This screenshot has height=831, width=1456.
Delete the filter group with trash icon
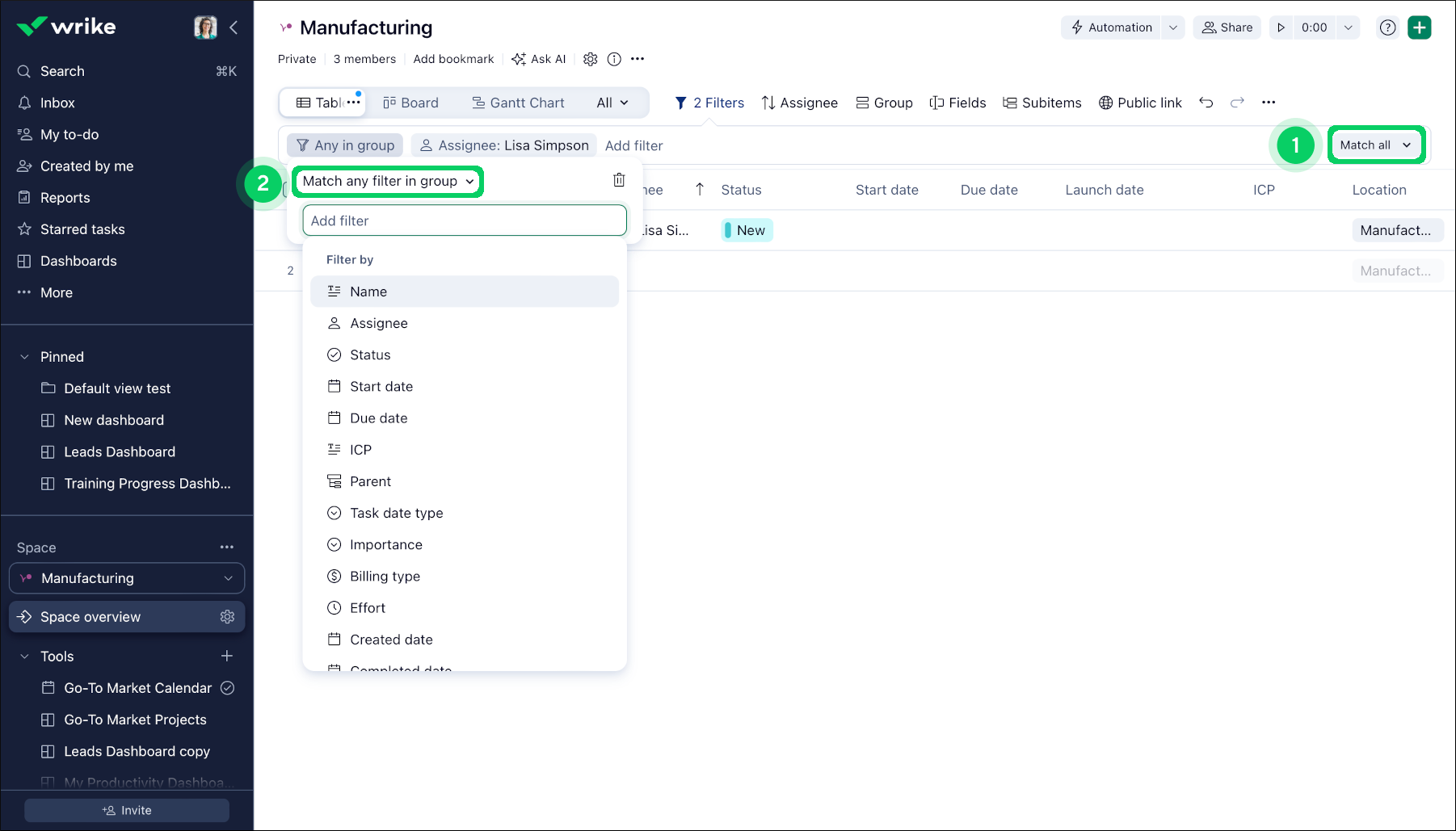click(x=619, y=180)
